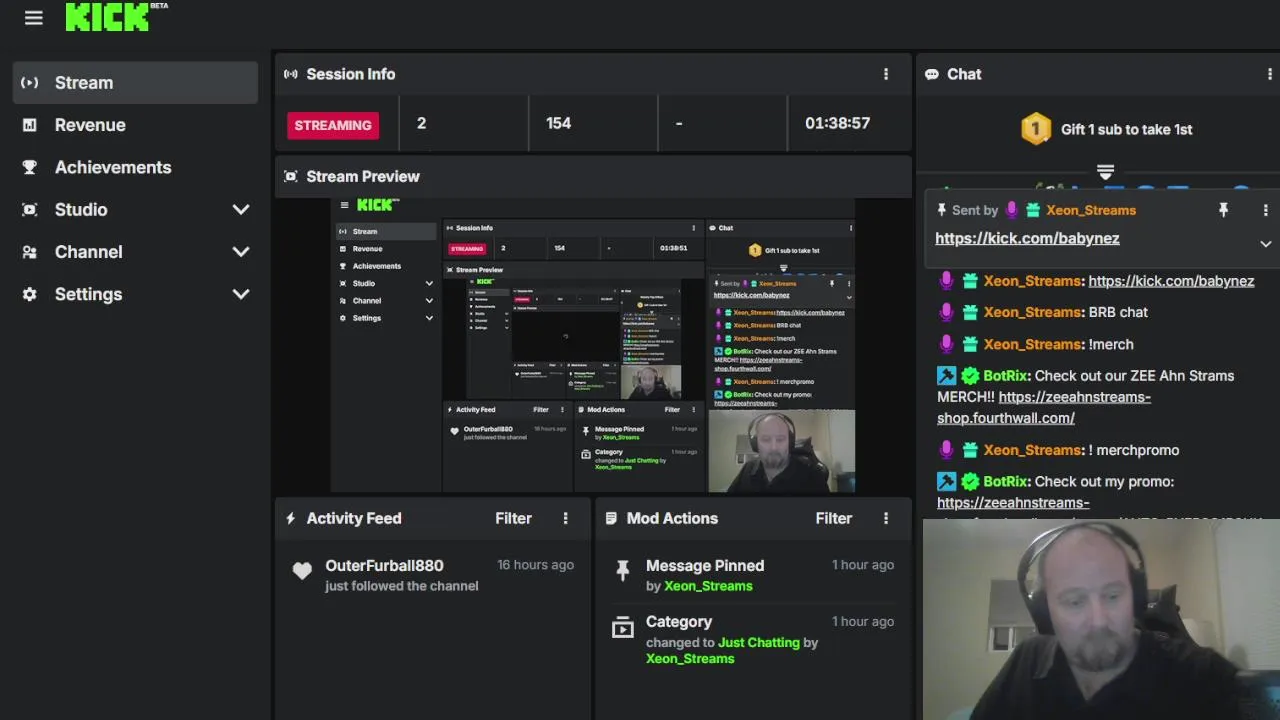This screenshot has height=720, width=1280.
Task: Open pinned kick.com/babynez link
Action: coord(1027,238)
